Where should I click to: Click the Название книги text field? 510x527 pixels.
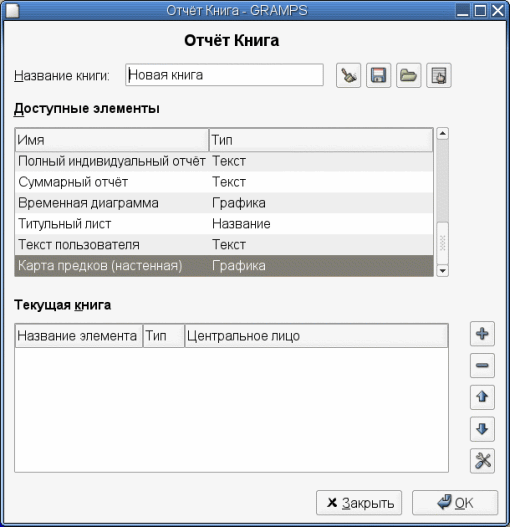pos(224,75)
